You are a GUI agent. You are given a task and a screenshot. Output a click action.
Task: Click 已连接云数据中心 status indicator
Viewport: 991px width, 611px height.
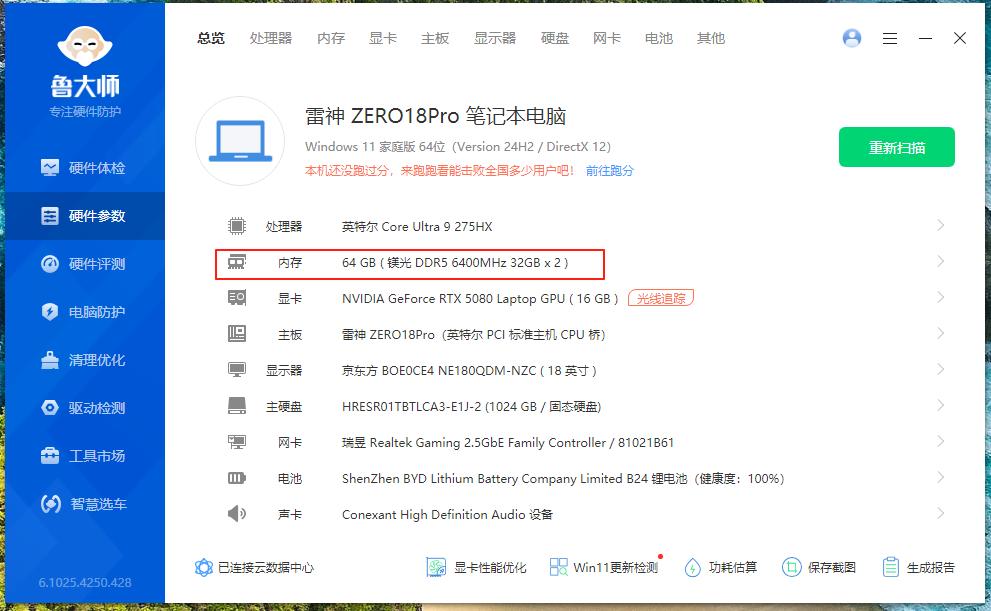point(254,567)
